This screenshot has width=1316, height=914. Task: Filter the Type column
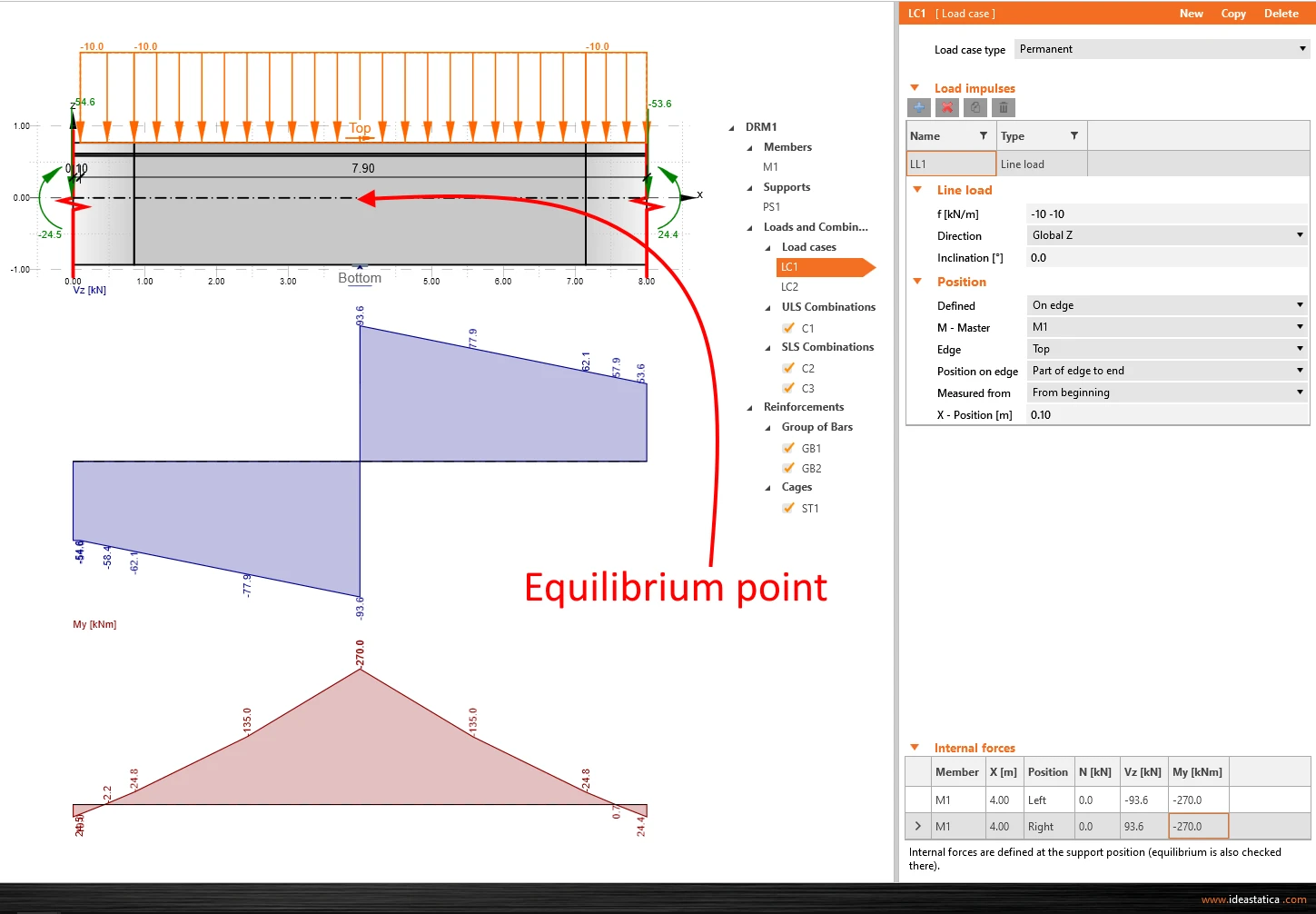(1074, 135)
